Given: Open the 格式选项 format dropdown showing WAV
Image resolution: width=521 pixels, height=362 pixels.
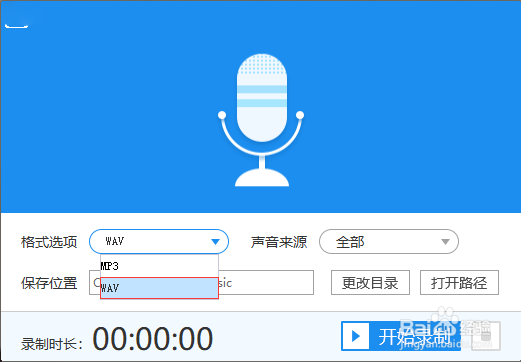Looking at the screenshot, I should click(x=159, y=241).
